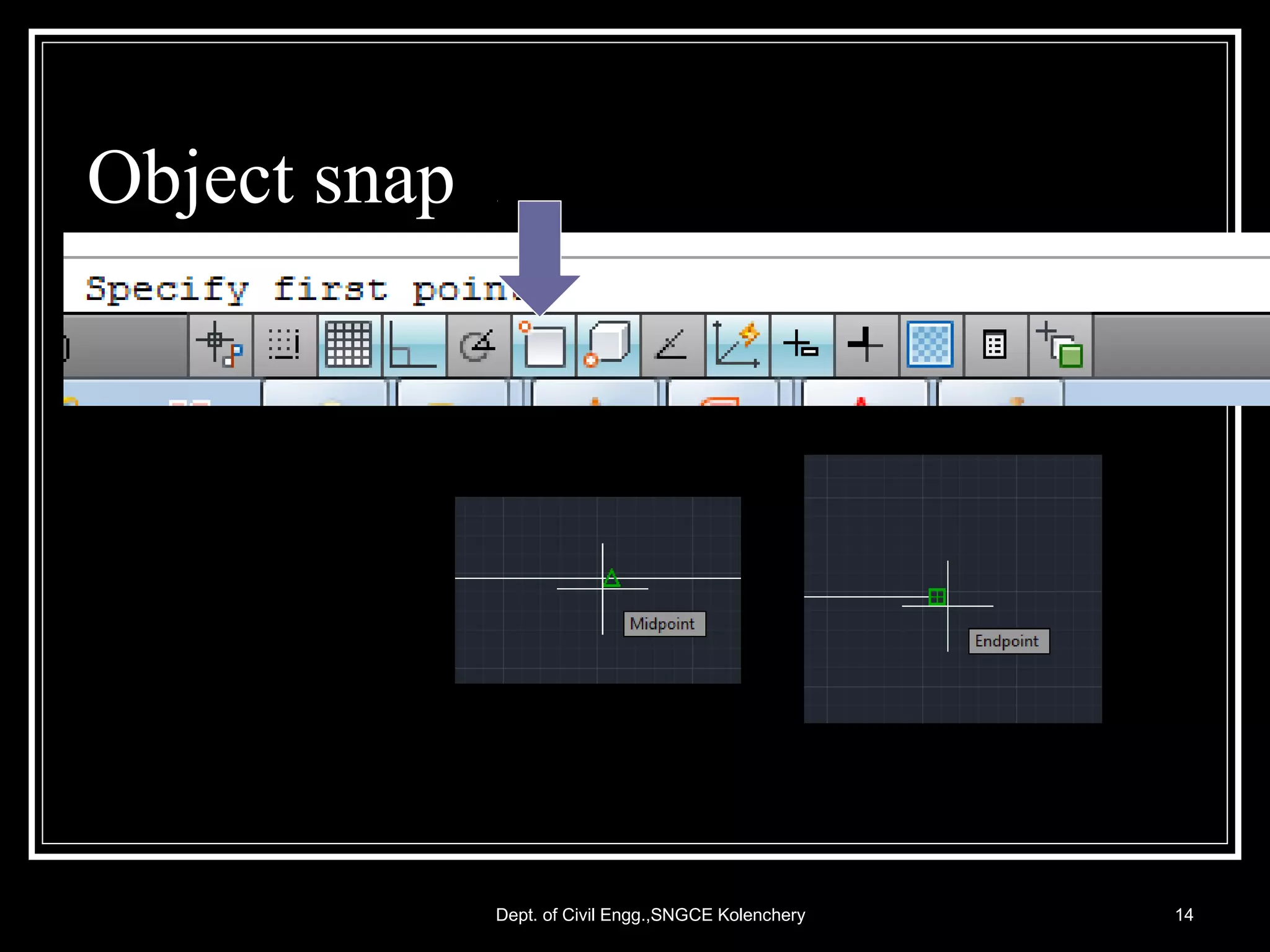This screenshot has width=1270, height=952.
Task: Click the green endpoint square marker
Action: 937,597
